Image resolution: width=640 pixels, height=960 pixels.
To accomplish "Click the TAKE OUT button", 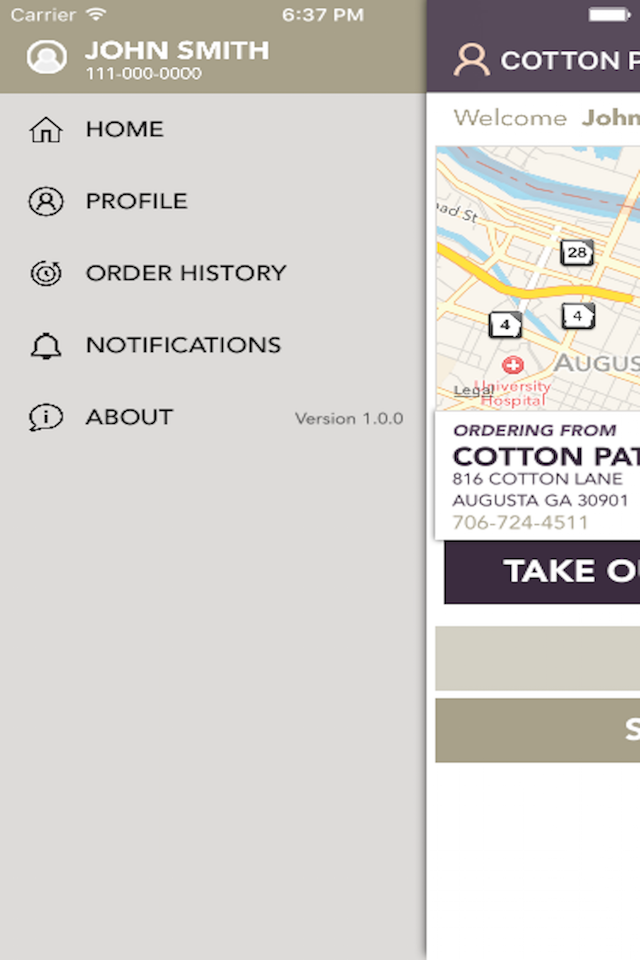I will pyautogui.click(x=542, y=572).
